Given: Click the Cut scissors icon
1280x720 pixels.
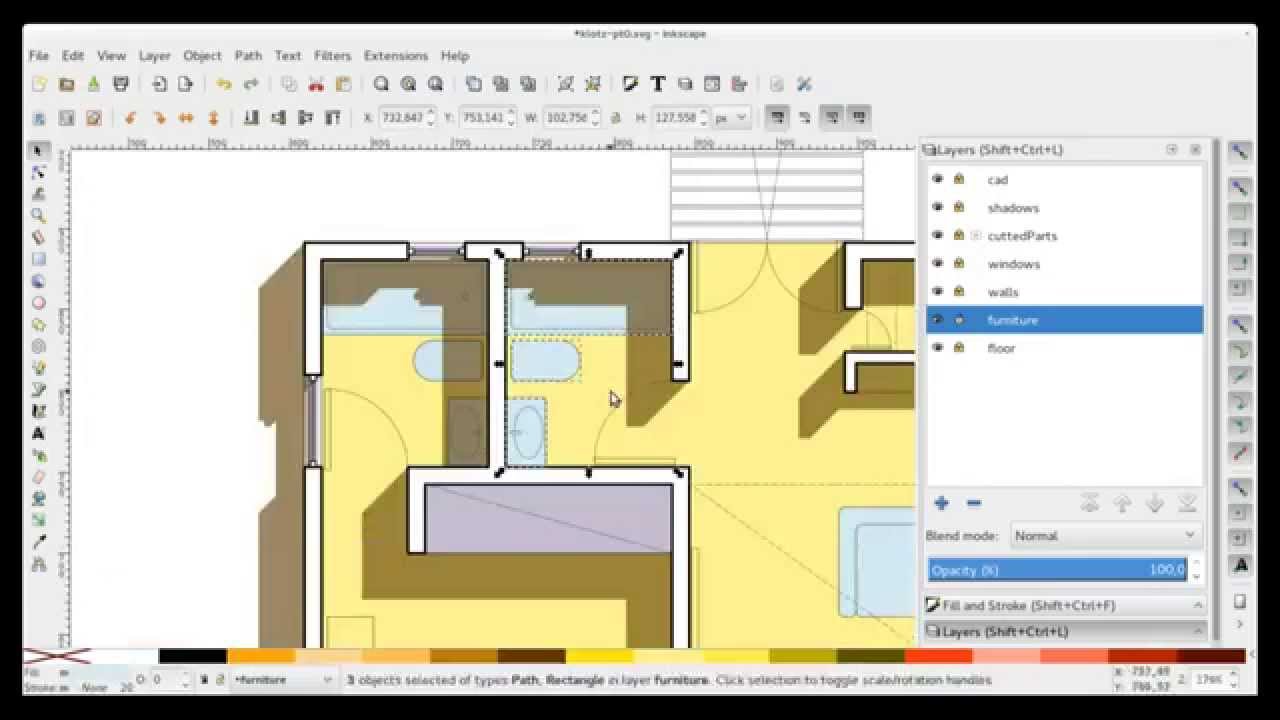Looking at the screenshot, I should tap(316, 85).
